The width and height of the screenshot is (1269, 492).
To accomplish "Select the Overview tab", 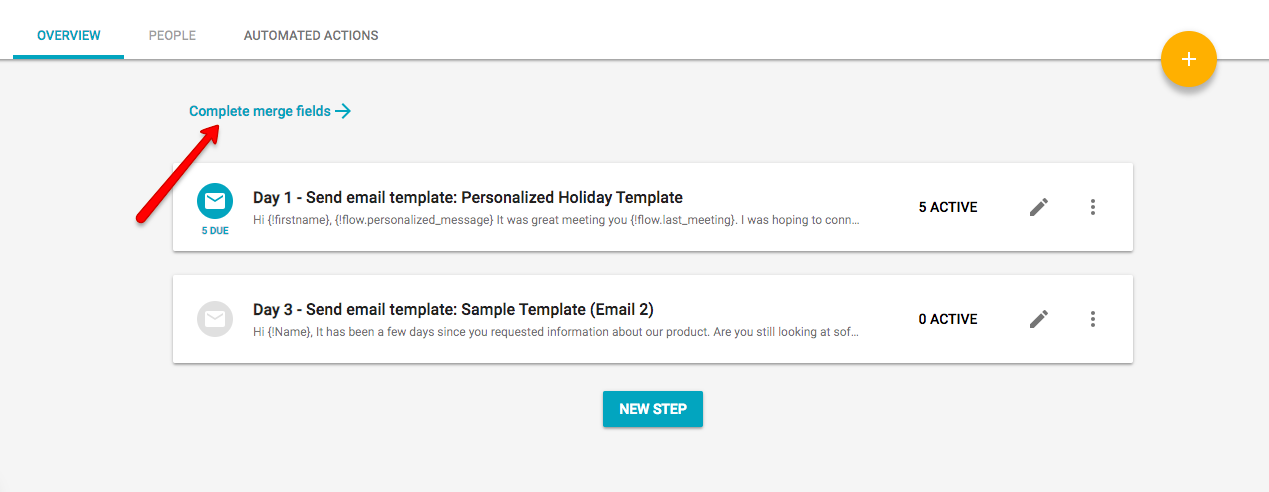I will coord(69,35).
